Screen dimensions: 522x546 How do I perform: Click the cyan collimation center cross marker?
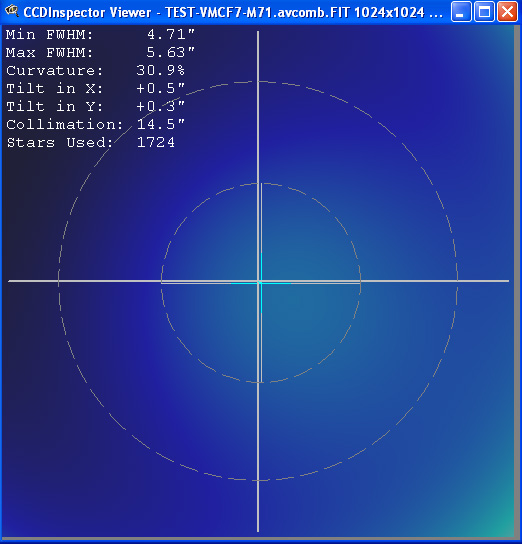[261, 283]
